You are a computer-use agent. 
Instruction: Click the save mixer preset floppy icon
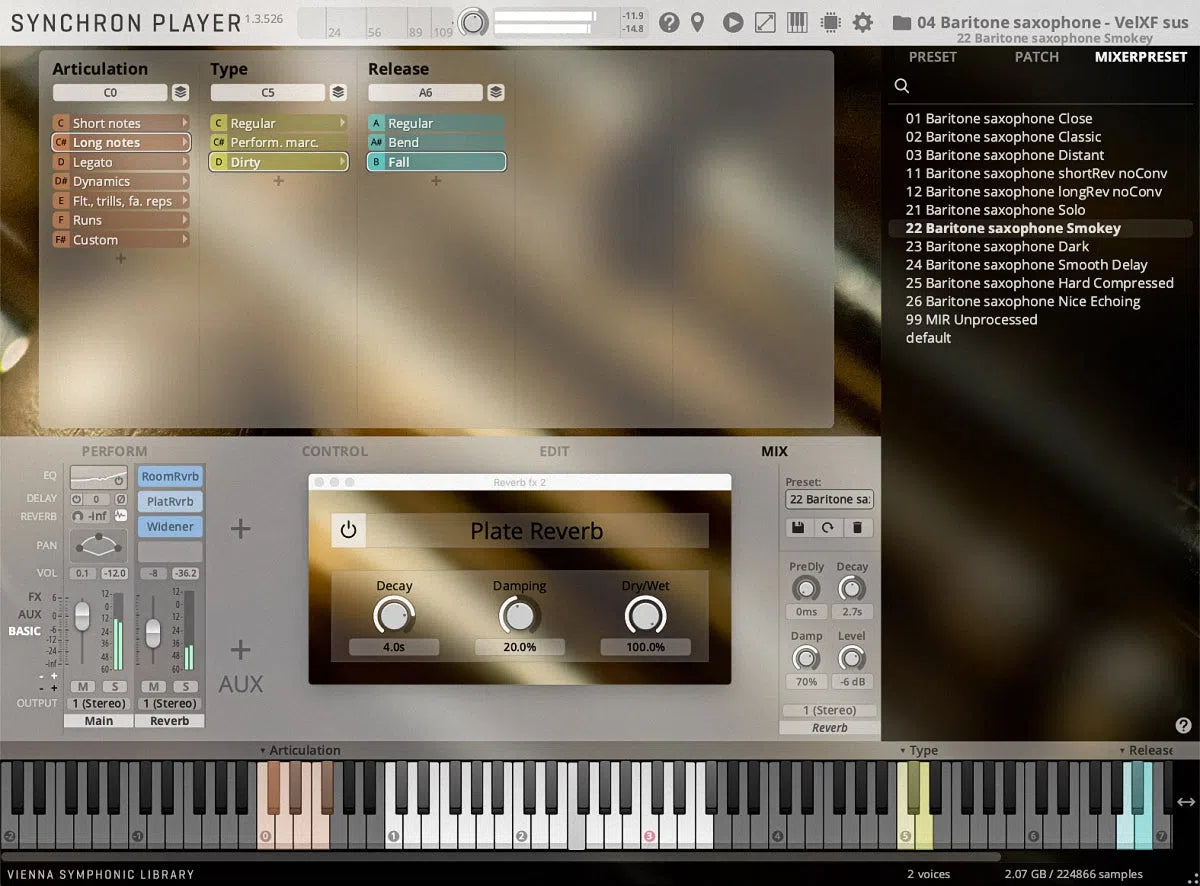[799, 527]
